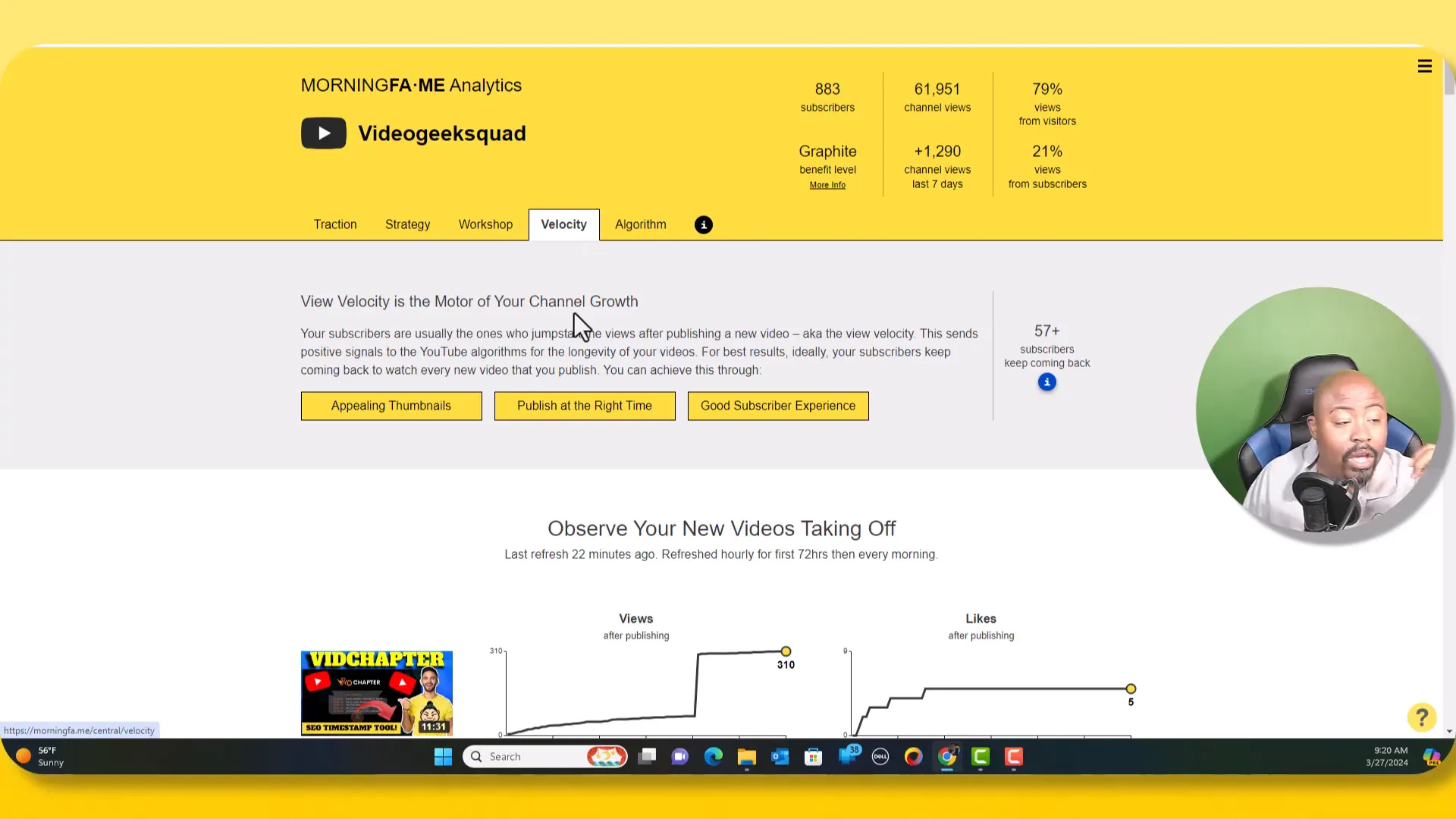Click the Videogeeksquad channel name
The height and width of the screenshot is (819, 1456).
442,133
